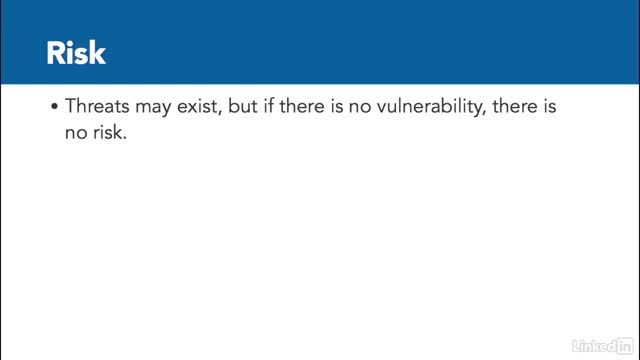
Task: Click the second 'there' after the comma
Action: point(515,106)
